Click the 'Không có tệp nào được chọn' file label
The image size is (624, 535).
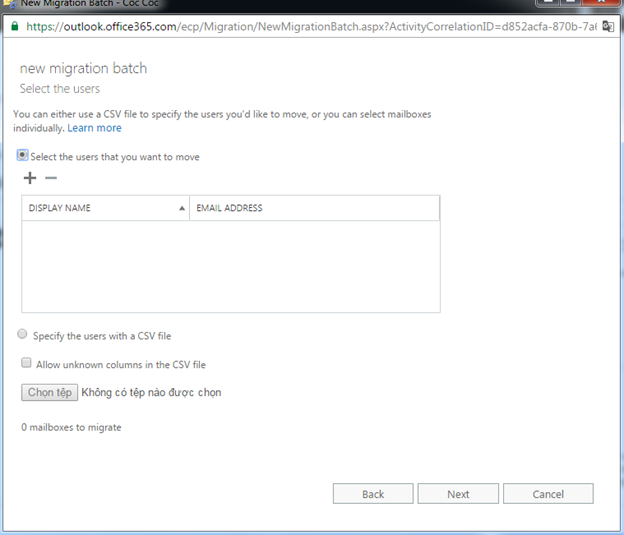(x=152, y=393)
